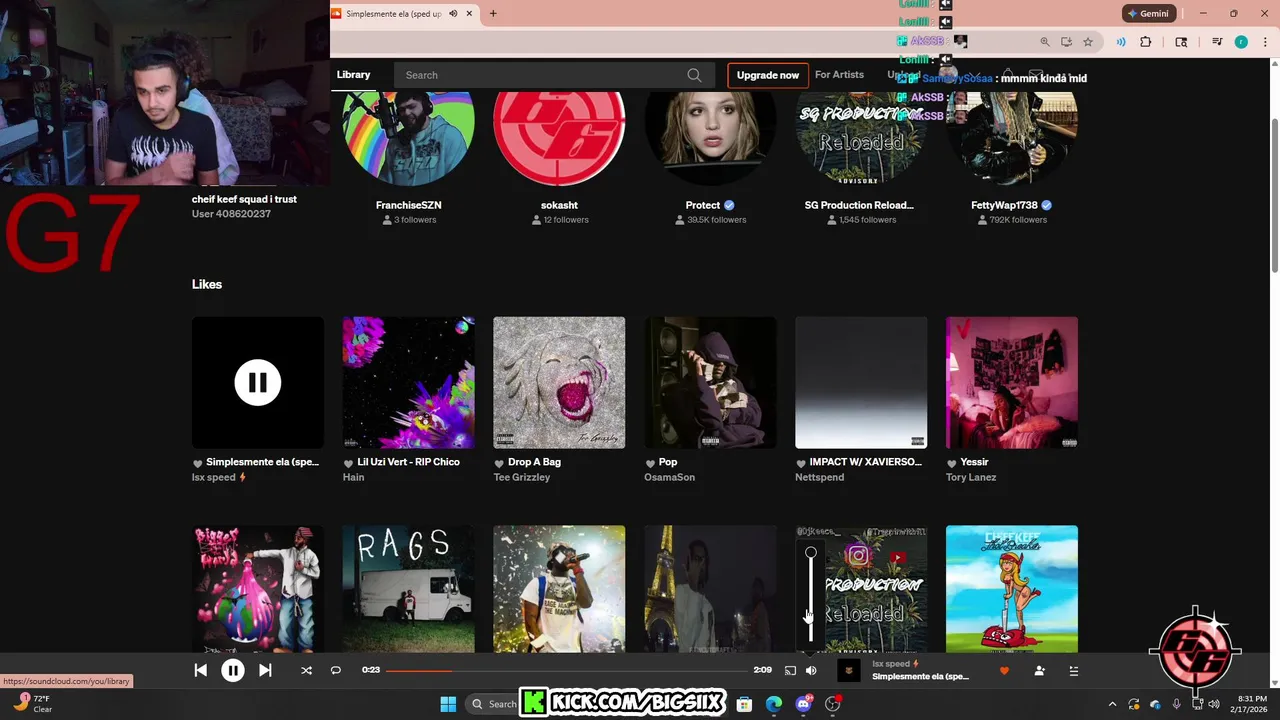Open Microsoft Edge from the taskbar
1280x720 pixels.
click(773, 704)
